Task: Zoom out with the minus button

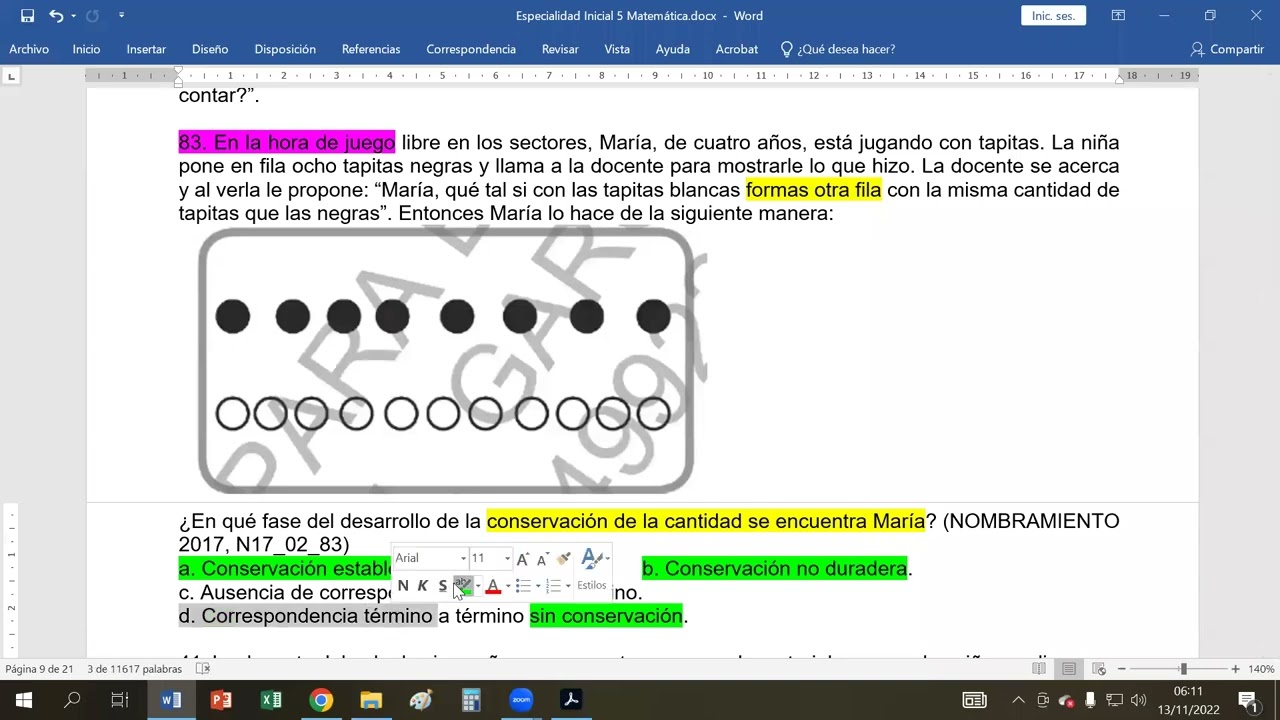Action: click(1122, 669)
